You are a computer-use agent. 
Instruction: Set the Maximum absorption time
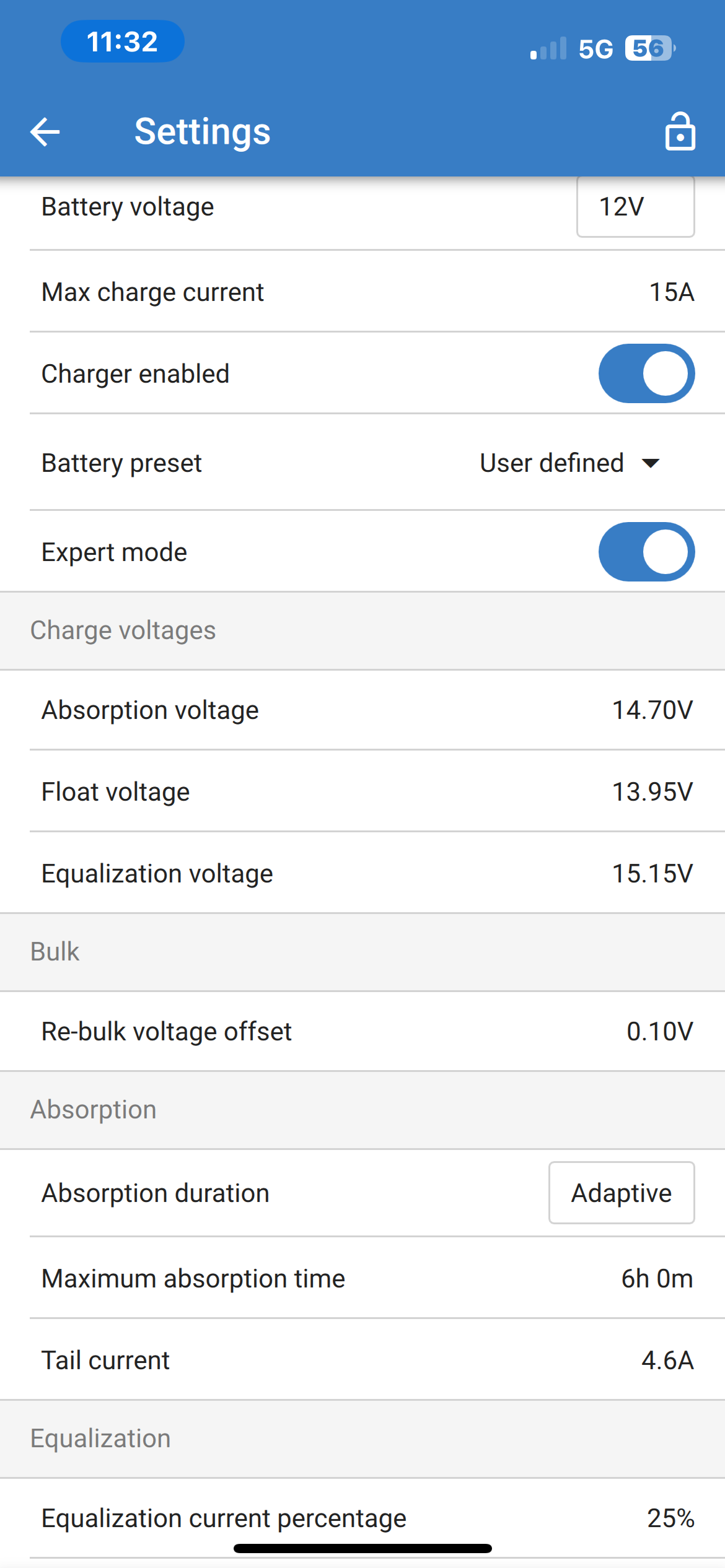657,1279
